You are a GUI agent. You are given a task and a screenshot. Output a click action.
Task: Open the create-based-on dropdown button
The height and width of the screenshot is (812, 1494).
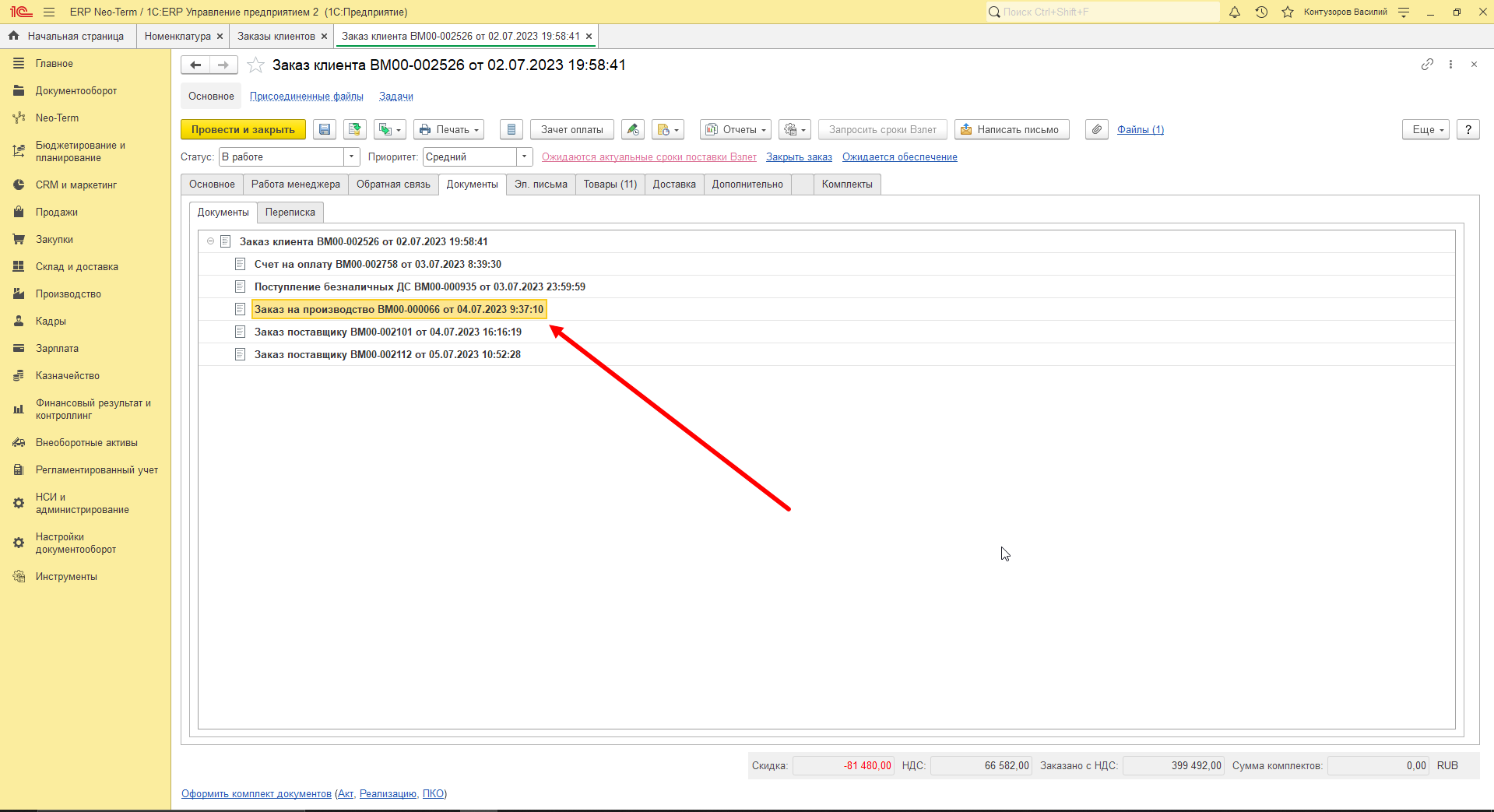(x=390, y=130)
